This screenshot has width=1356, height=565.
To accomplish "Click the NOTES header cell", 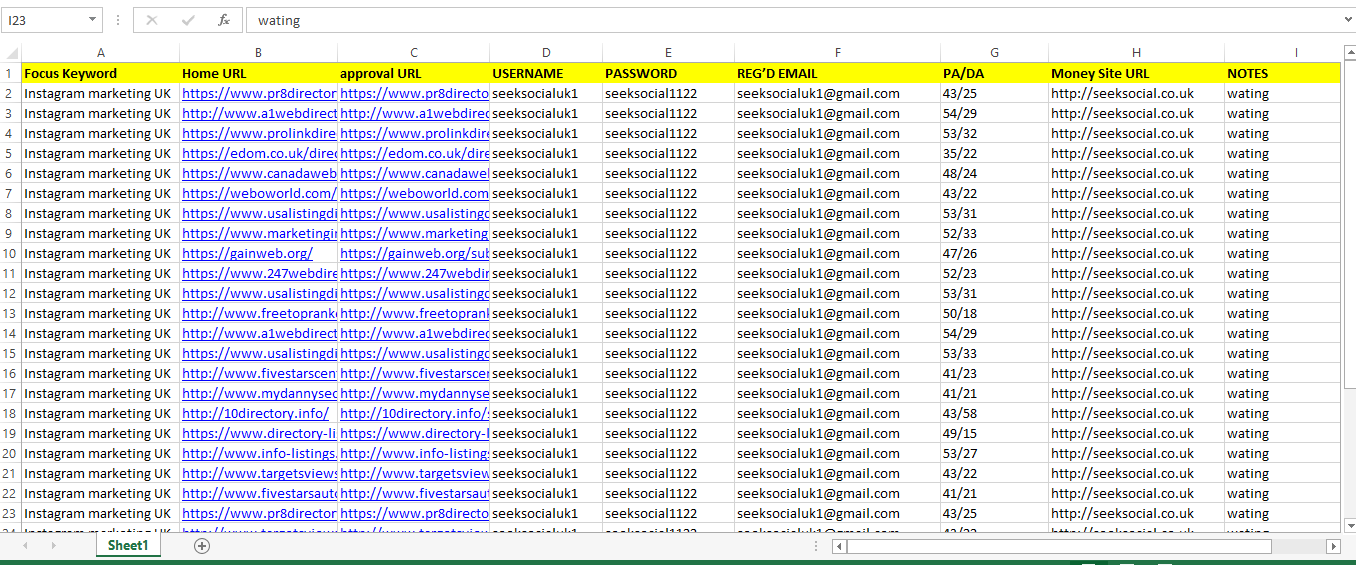I will (1282, 73).
